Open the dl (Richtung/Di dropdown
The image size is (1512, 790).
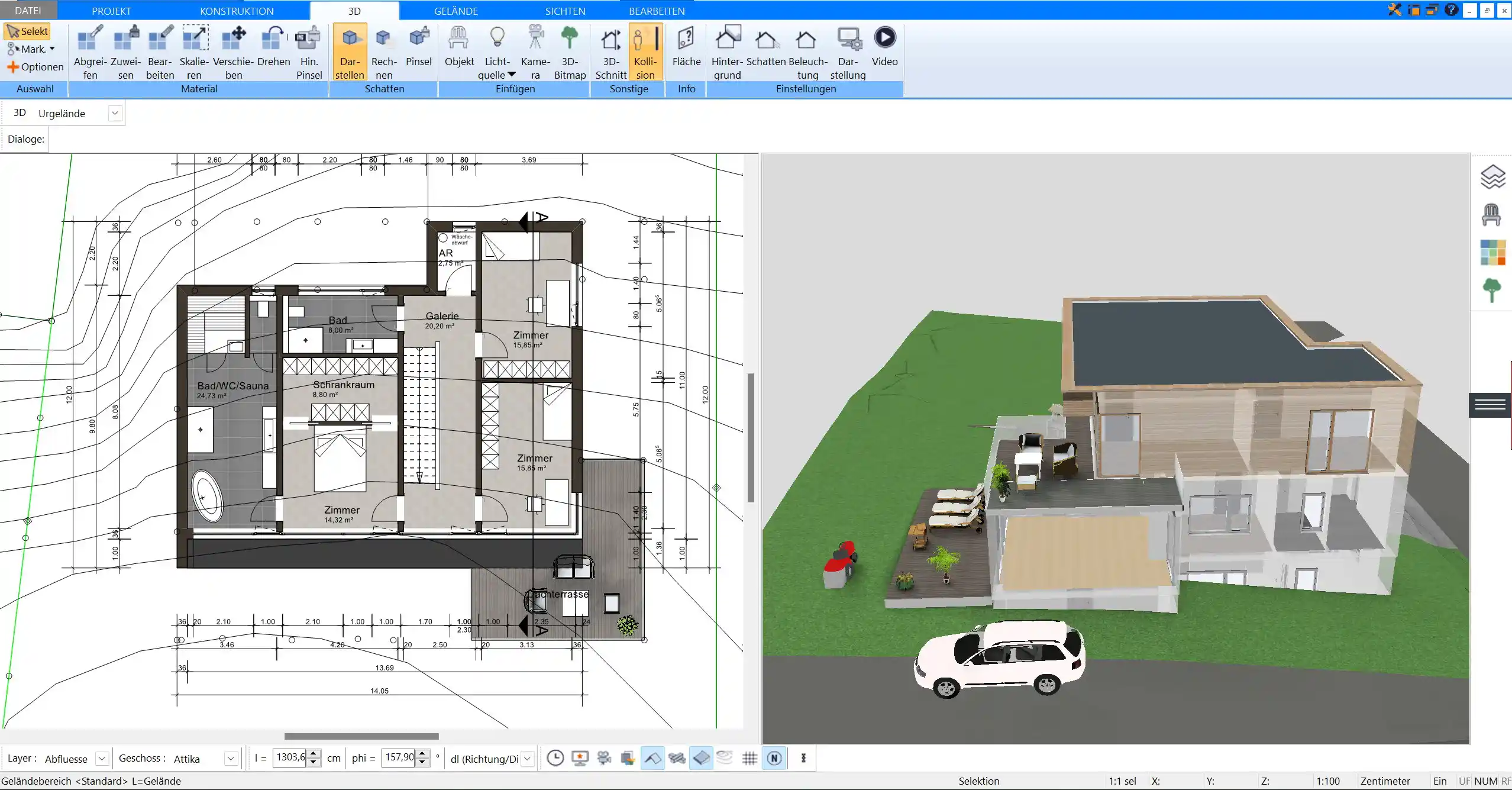(528, 758)
